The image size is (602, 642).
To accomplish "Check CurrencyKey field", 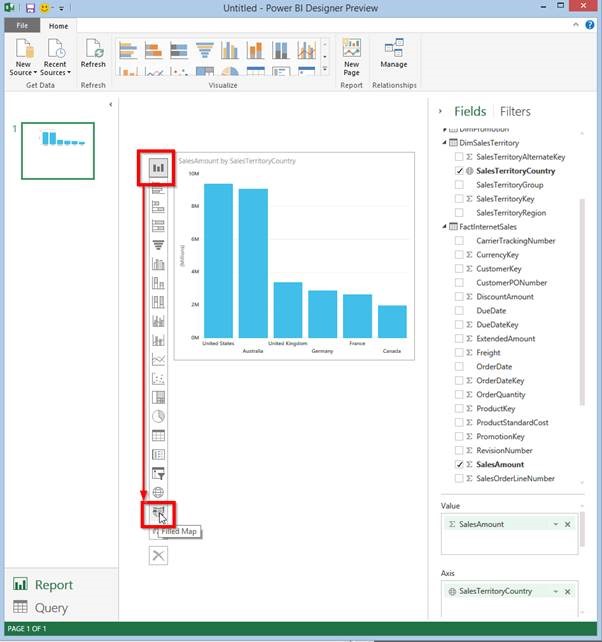I will coord(459,255).
